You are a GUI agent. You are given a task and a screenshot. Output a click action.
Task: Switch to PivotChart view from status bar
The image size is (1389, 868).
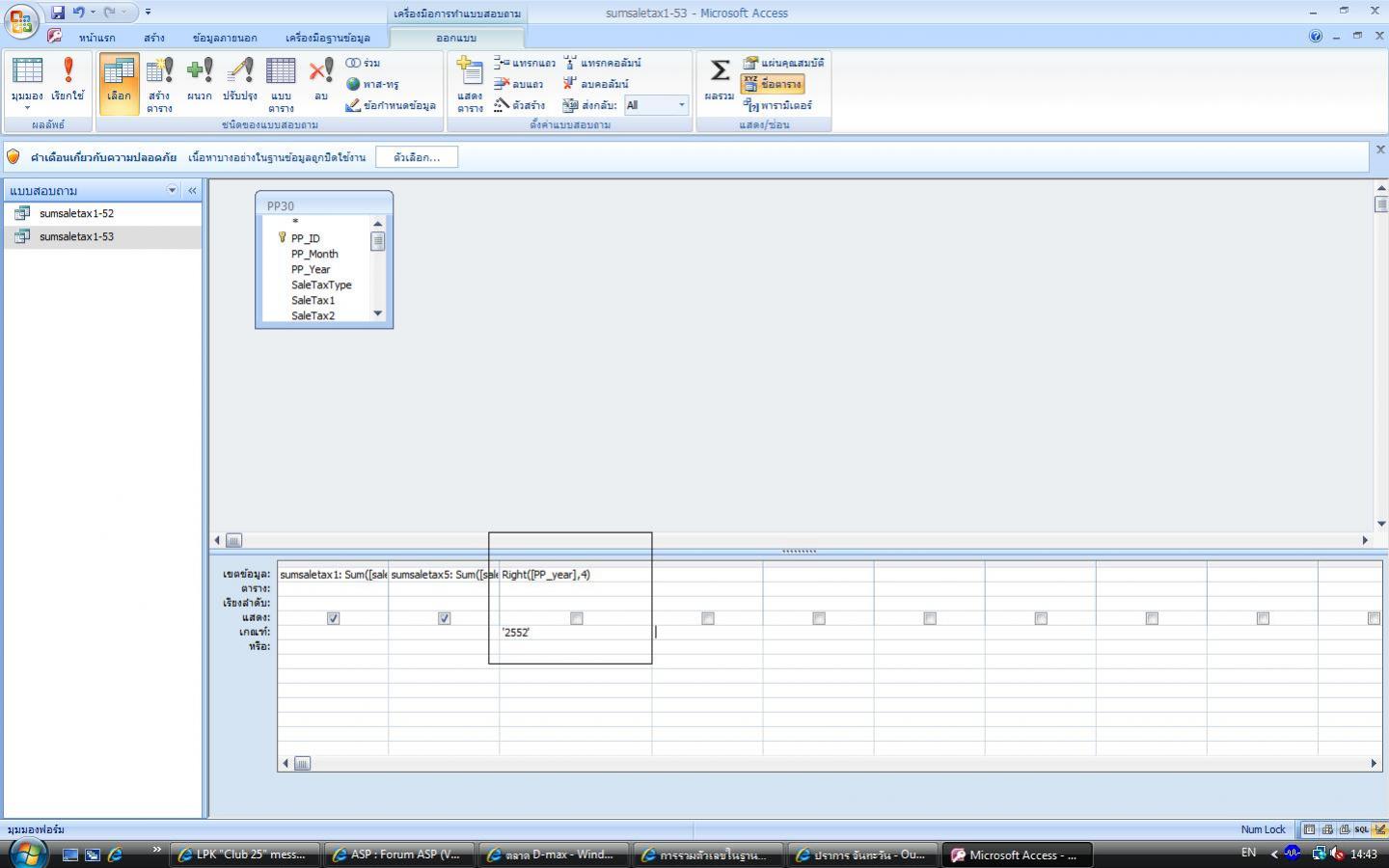pos(1344,829)
